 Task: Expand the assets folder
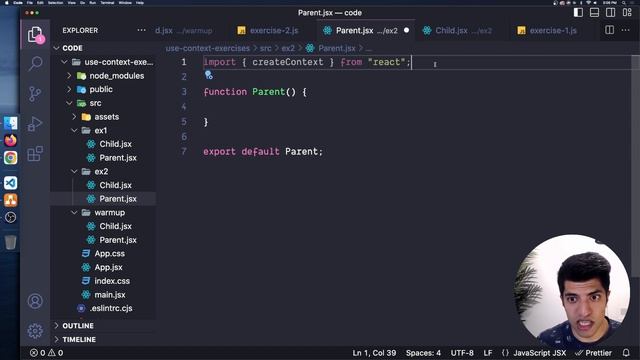tap(74, 117)
